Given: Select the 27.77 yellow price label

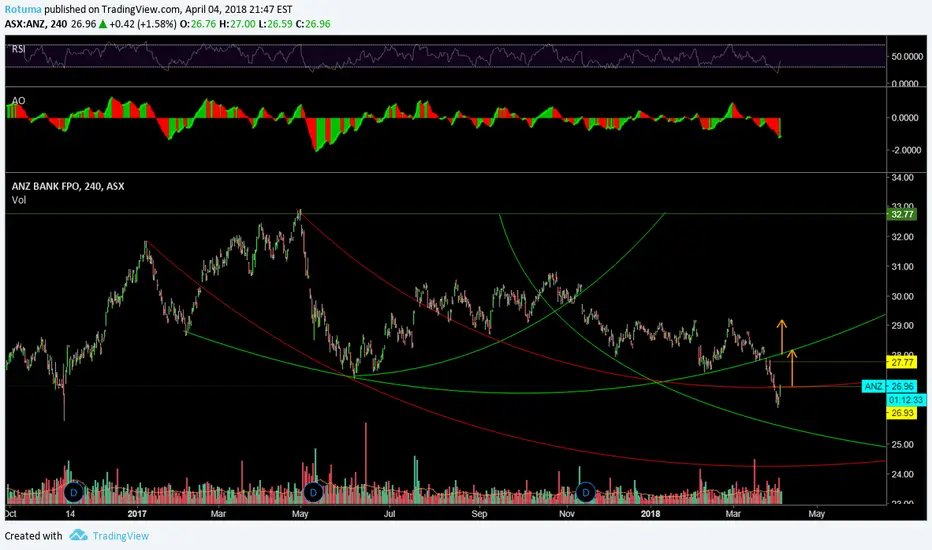Looking at the screenshot, I should (x=902, y=362).
